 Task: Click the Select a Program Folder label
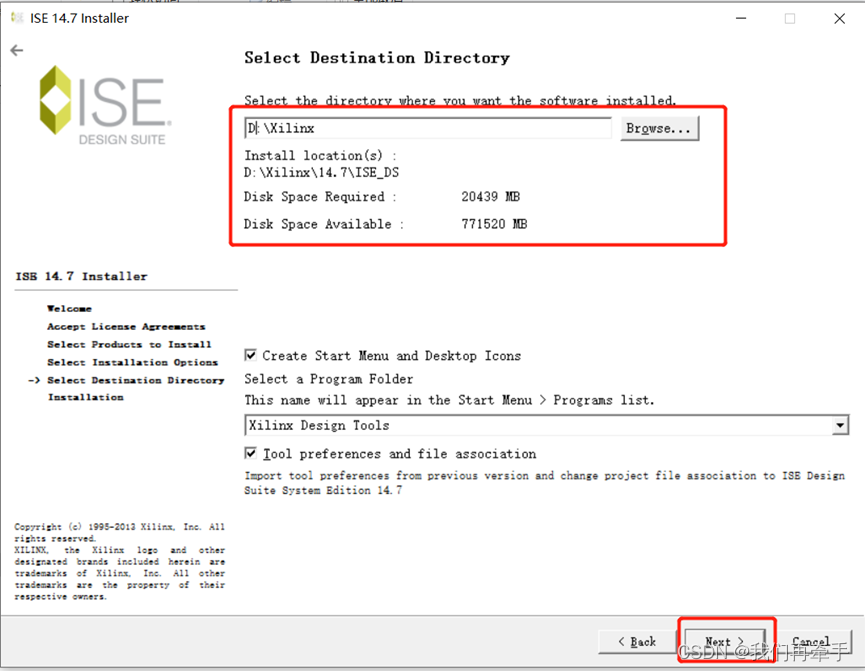329,379
